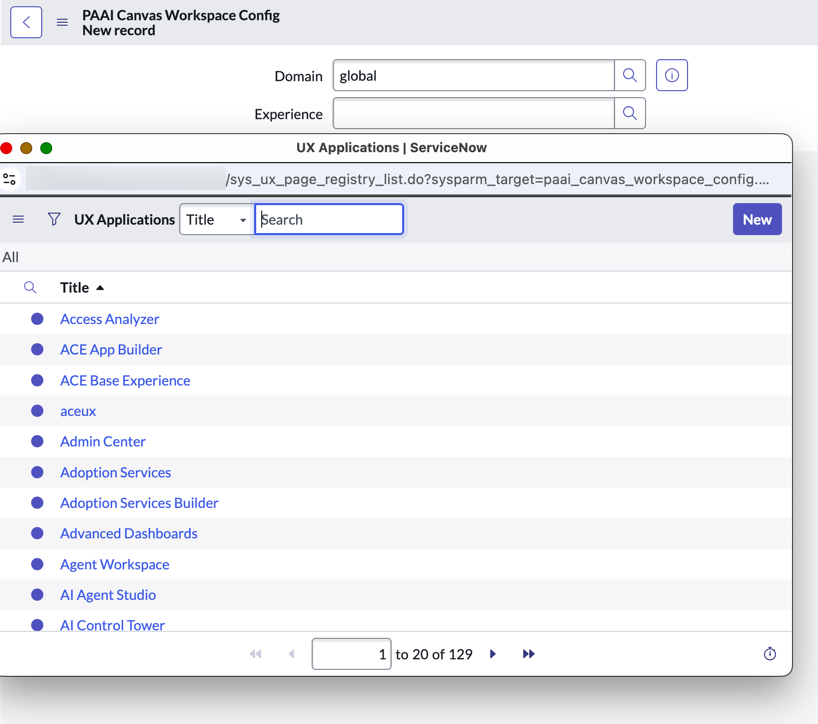
Task: Open UX Applications list hamburger menu
Action: 18,219
